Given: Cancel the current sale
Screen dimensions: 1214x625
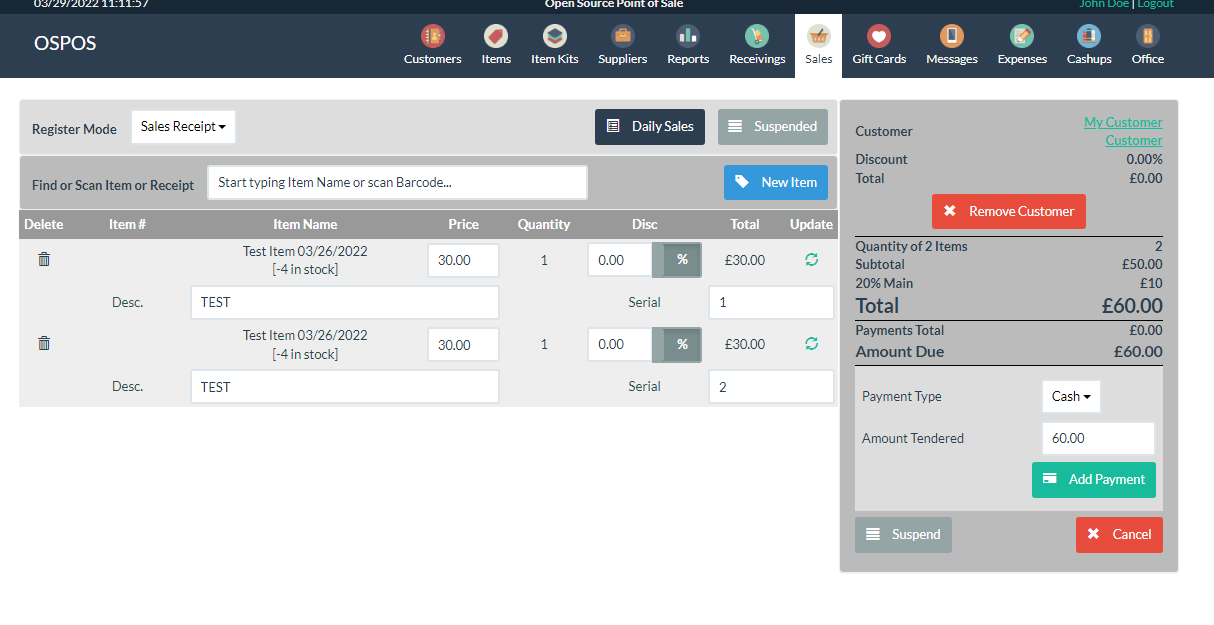Looking at the screenshot, I should click(x=1119, y=534).
